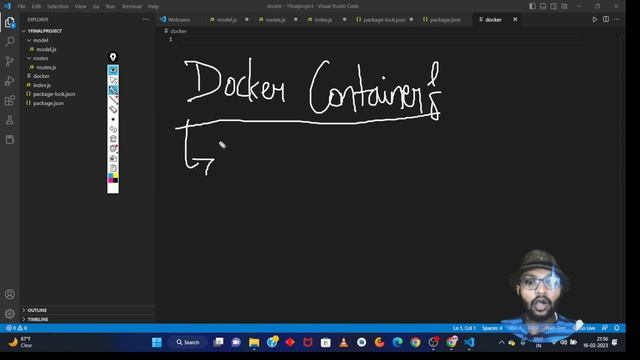
Task: Switch to the index.js editor tab
Action: [x=323, y=20]
